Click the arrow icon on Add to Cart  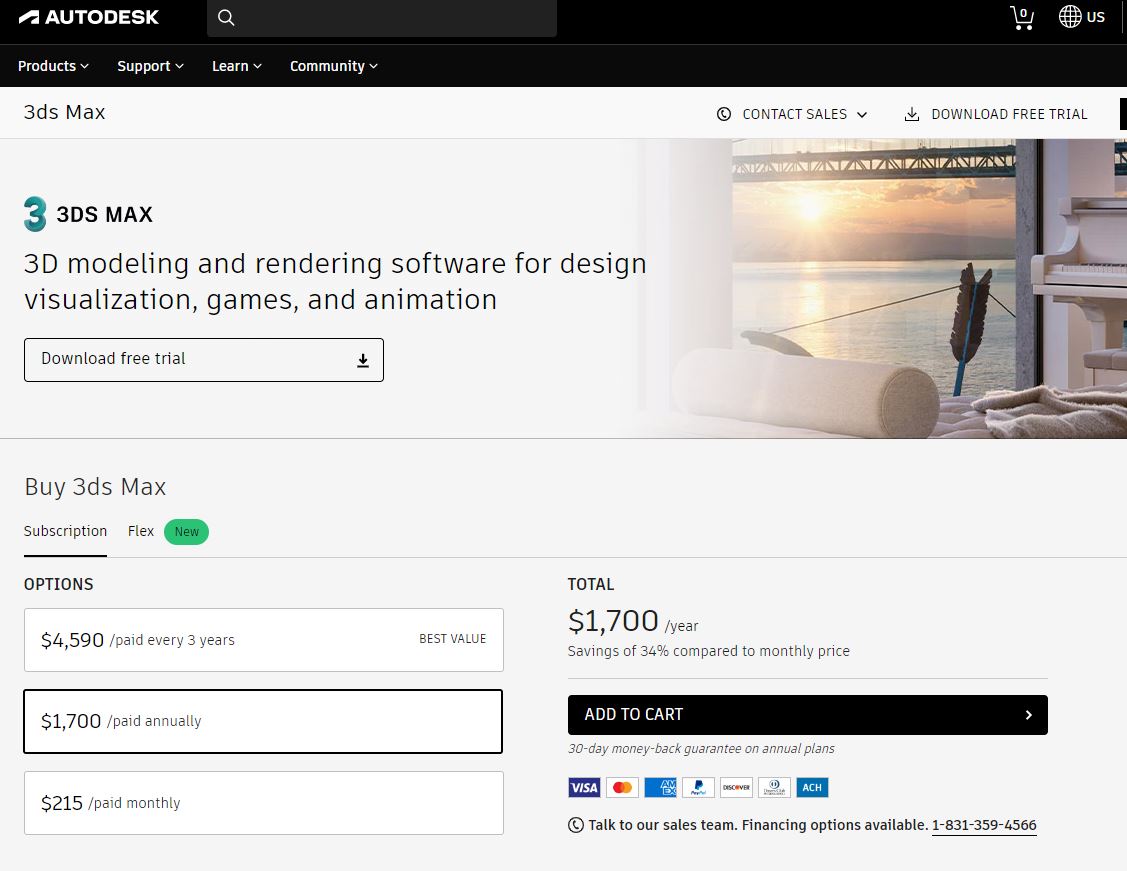(x=1029, y=715)
